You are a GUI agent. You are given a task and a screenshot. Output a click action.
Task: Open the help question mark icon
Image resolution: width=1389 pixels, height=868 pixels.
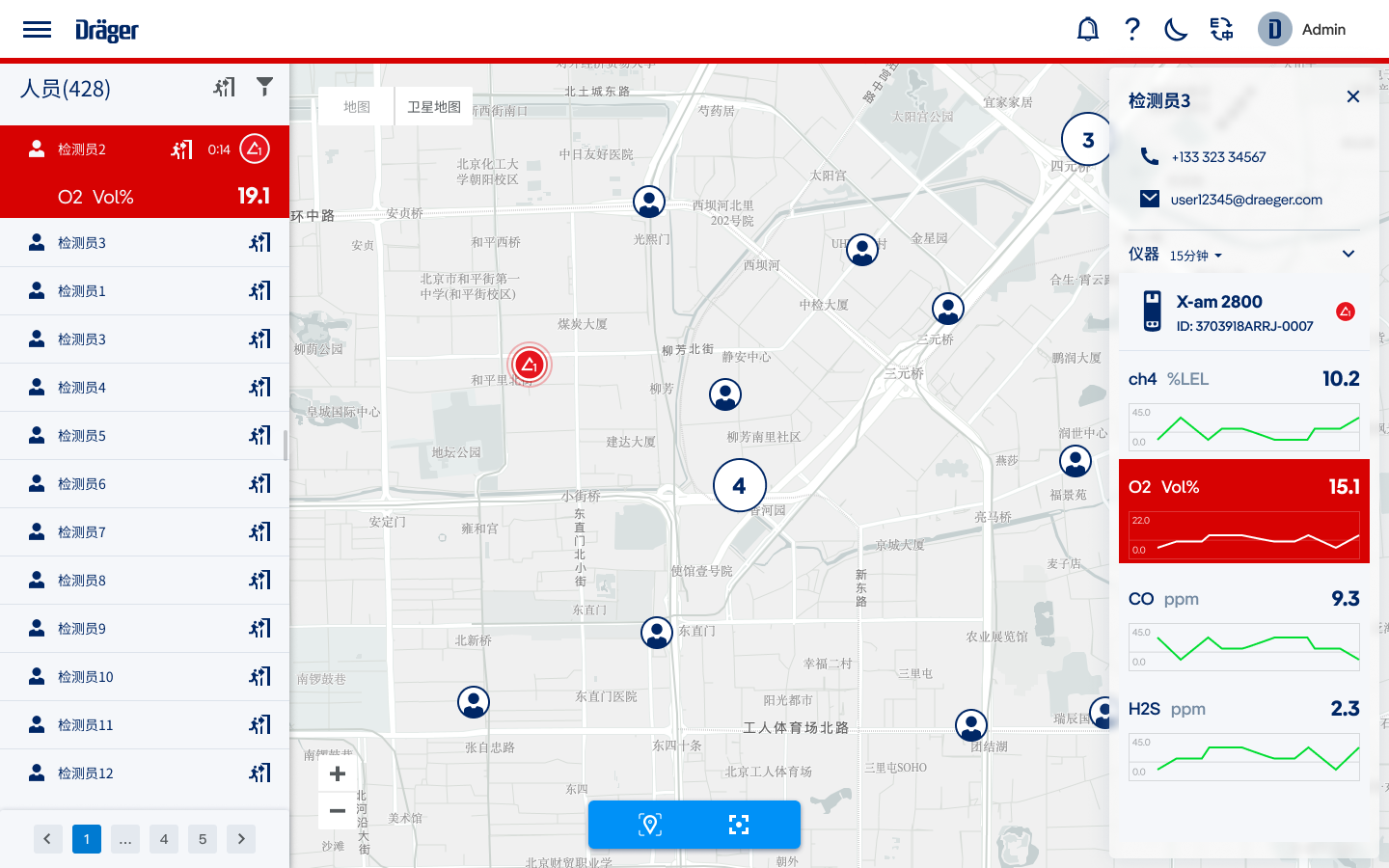tap(1131, 29)
